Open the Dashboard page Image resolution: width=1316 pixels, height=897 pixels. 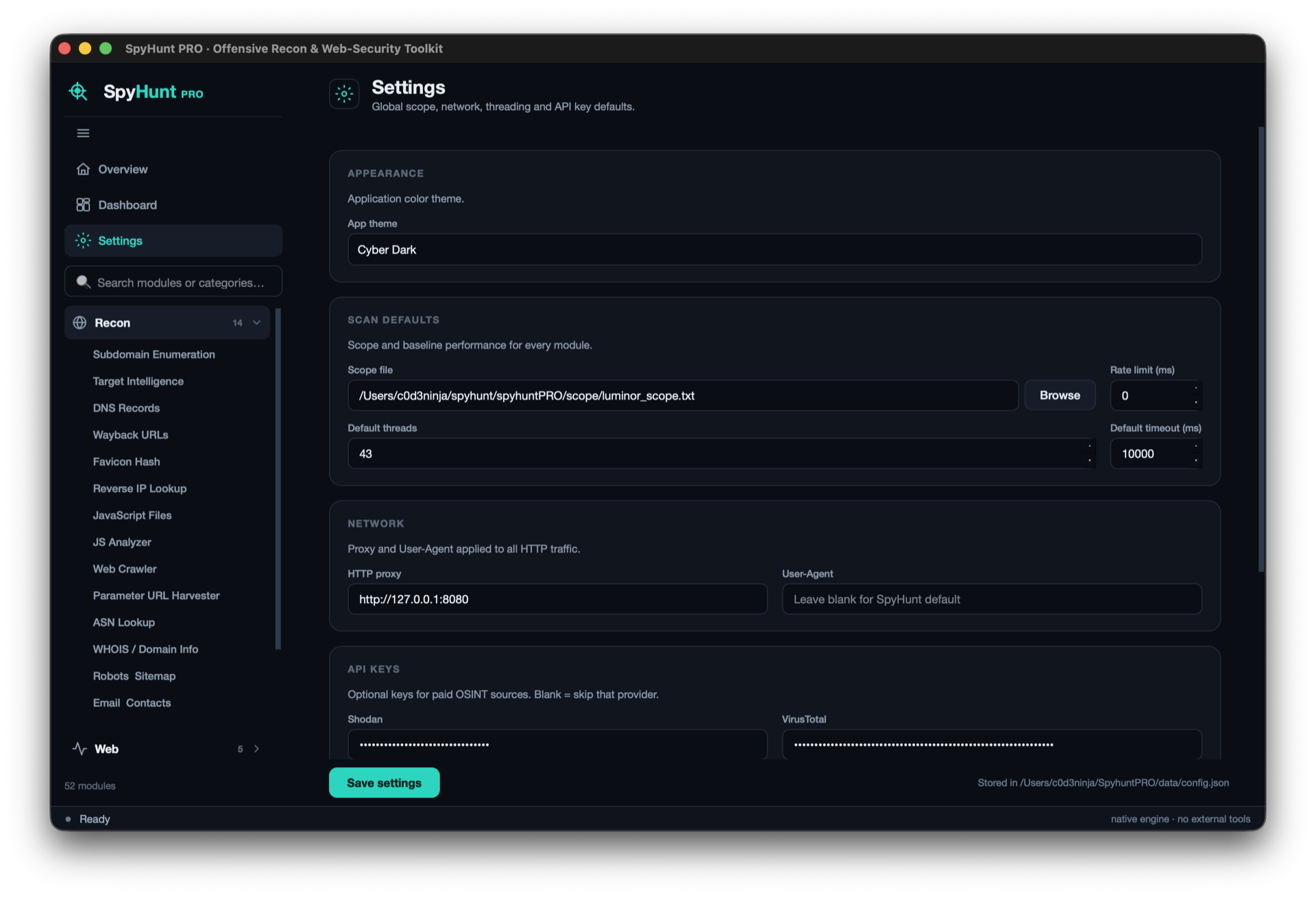point(173,204)
